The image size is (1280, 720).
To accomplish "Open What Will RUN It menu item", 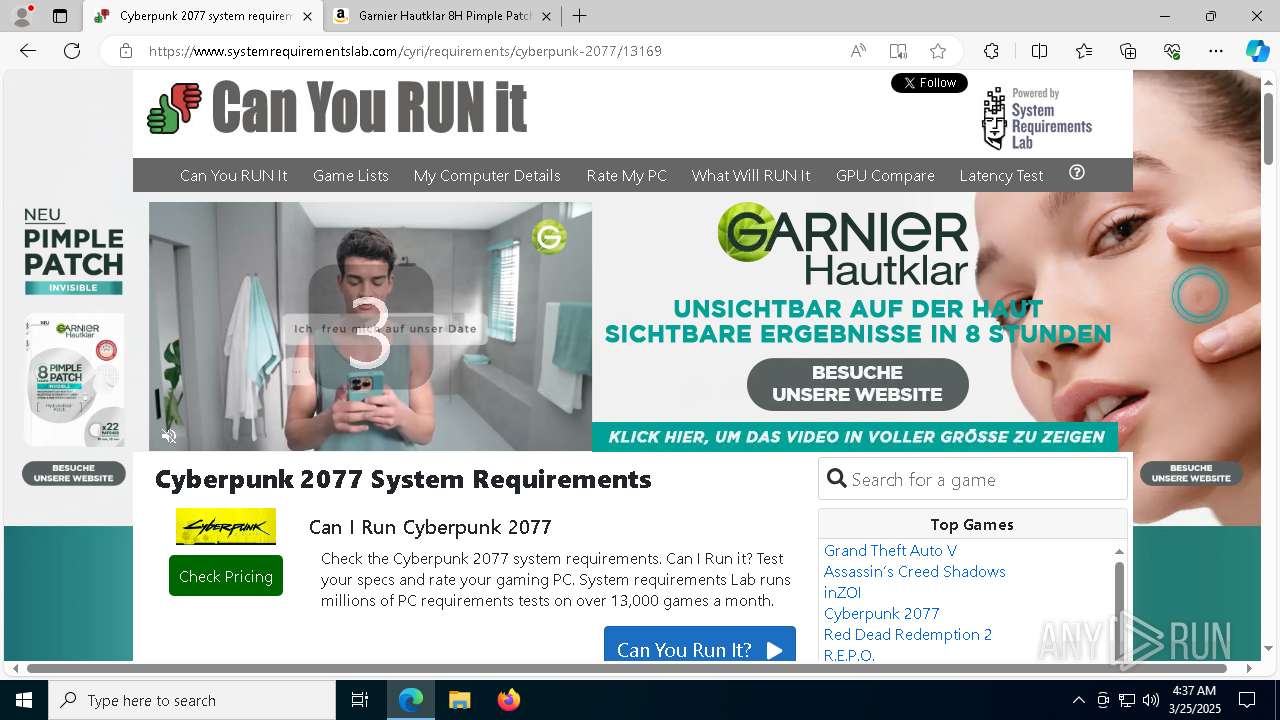I will point(751,175).
